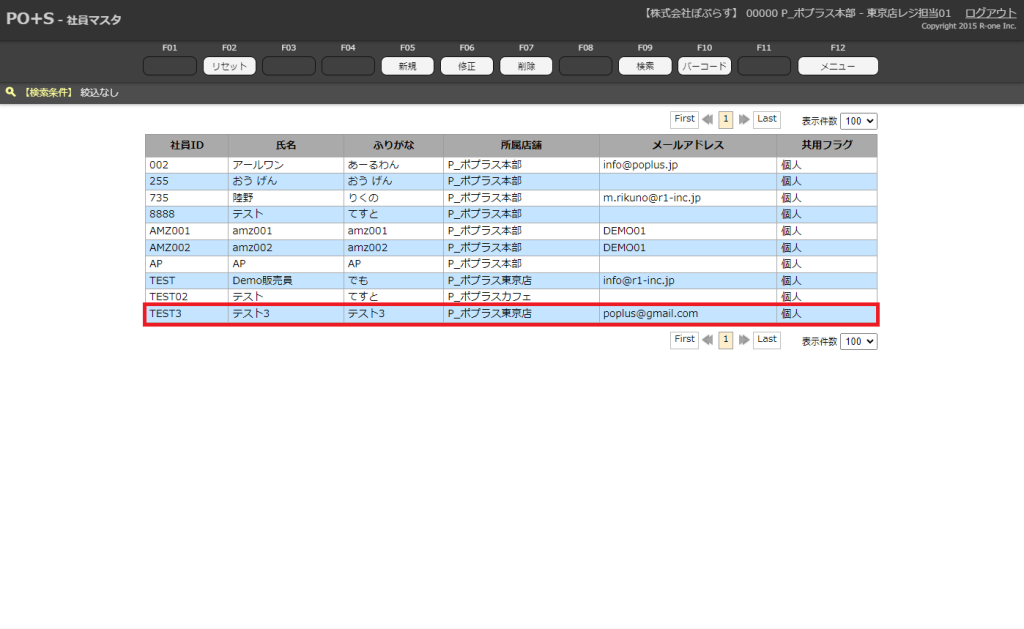The image size is (1024, 629).
Task: Select the employee row with ID 002
Action: (x=510, y=164)
